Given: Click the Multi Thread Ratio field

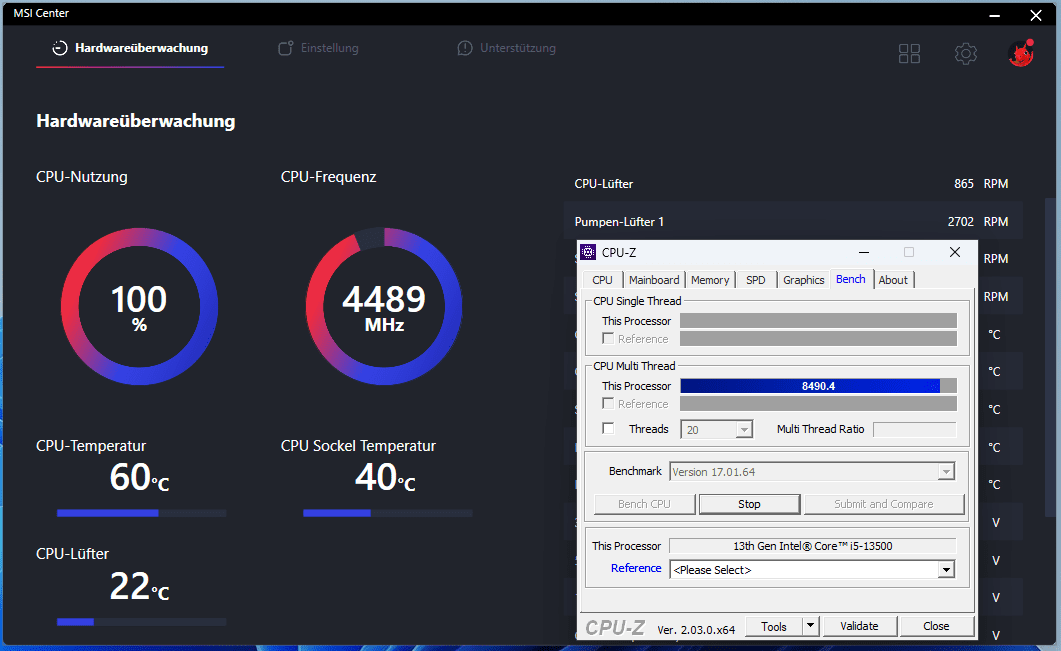Looking at the screenshot, I should [914, 429].
